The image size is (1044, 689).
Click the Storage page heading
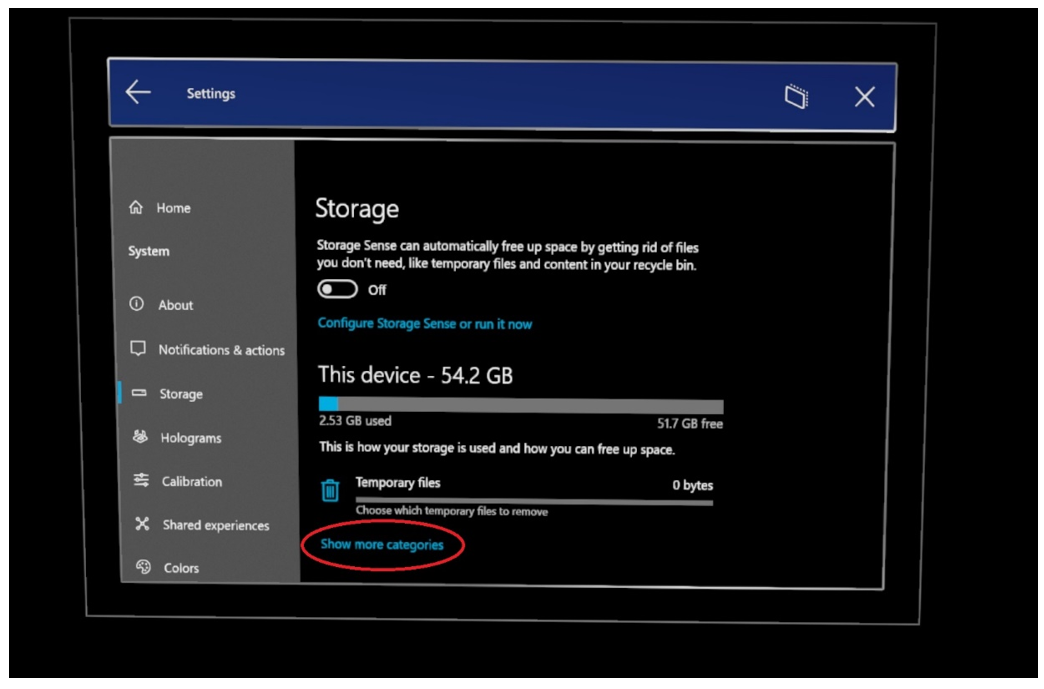click(x=357, y=209)
